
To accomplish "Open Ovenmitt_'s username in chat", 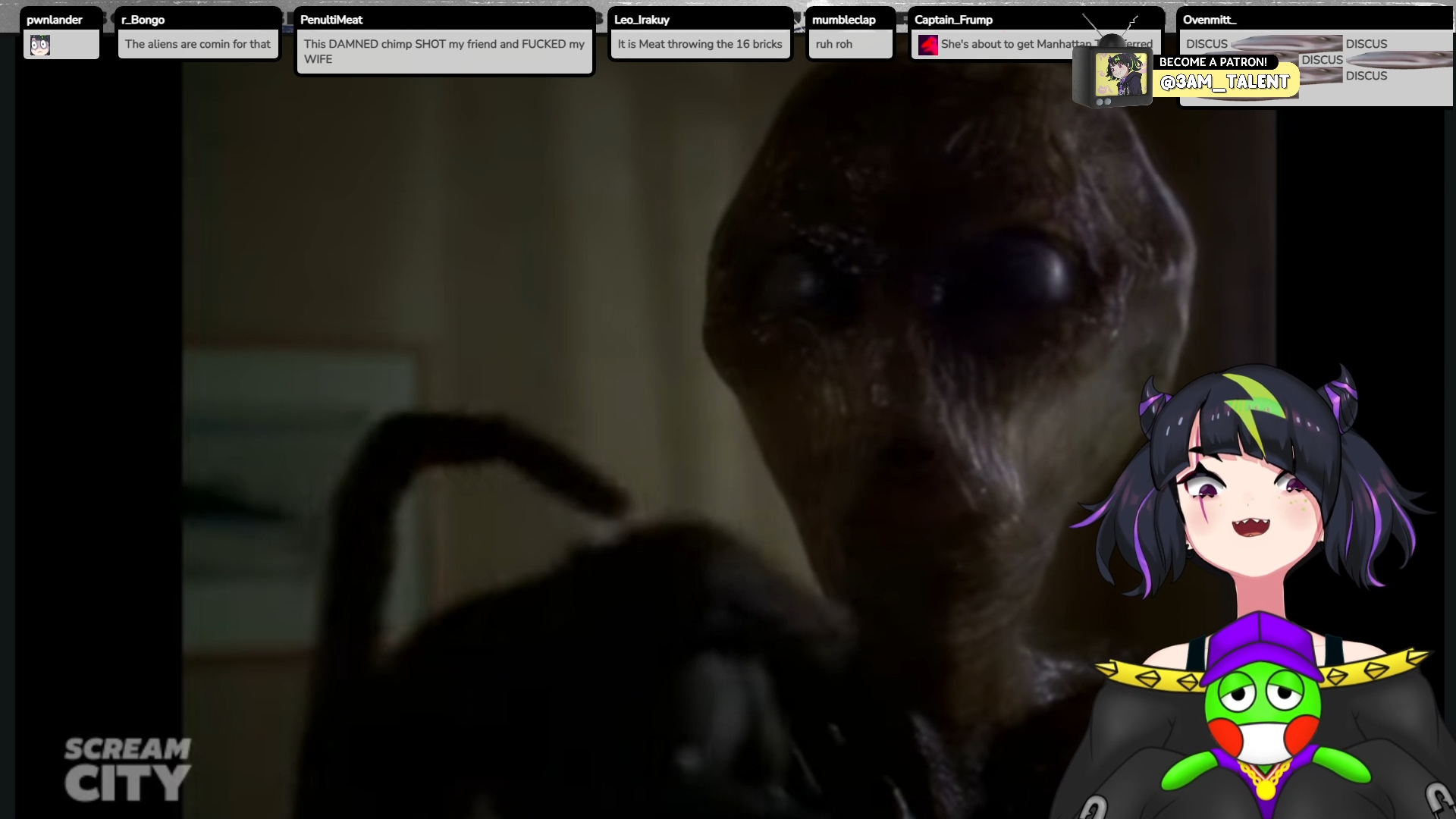I will click(x=1210, y=20).
